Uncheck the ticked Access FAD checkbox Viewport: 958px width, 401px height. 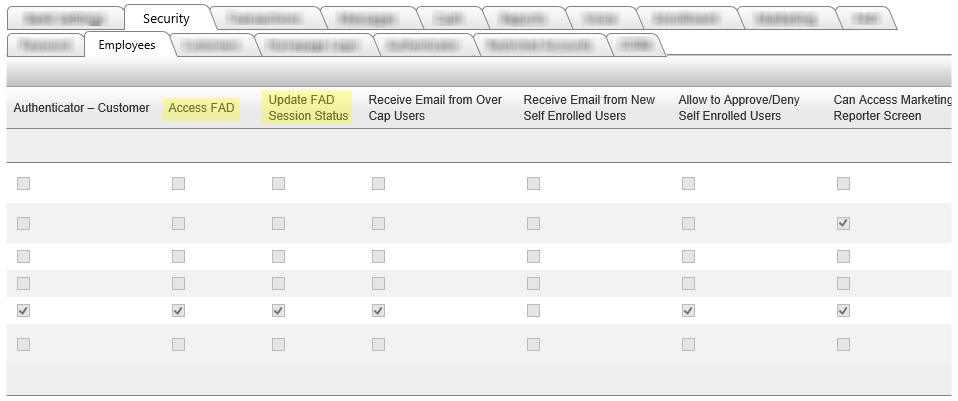pyautogui.click(x=178, y=311)
